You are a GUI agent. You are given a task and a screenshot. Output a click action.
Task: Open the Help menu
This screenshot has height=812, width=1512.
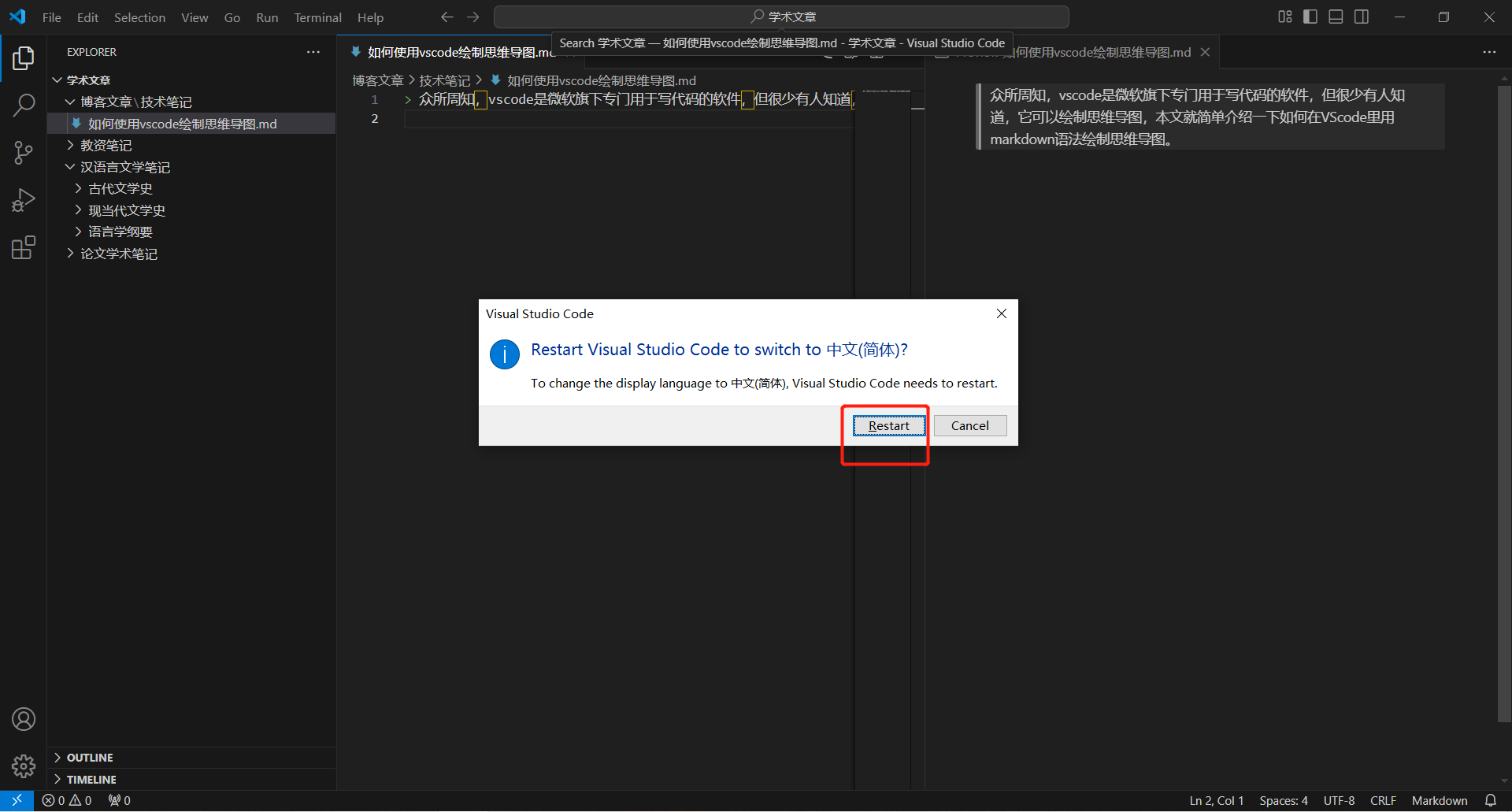tap(370, 17)
